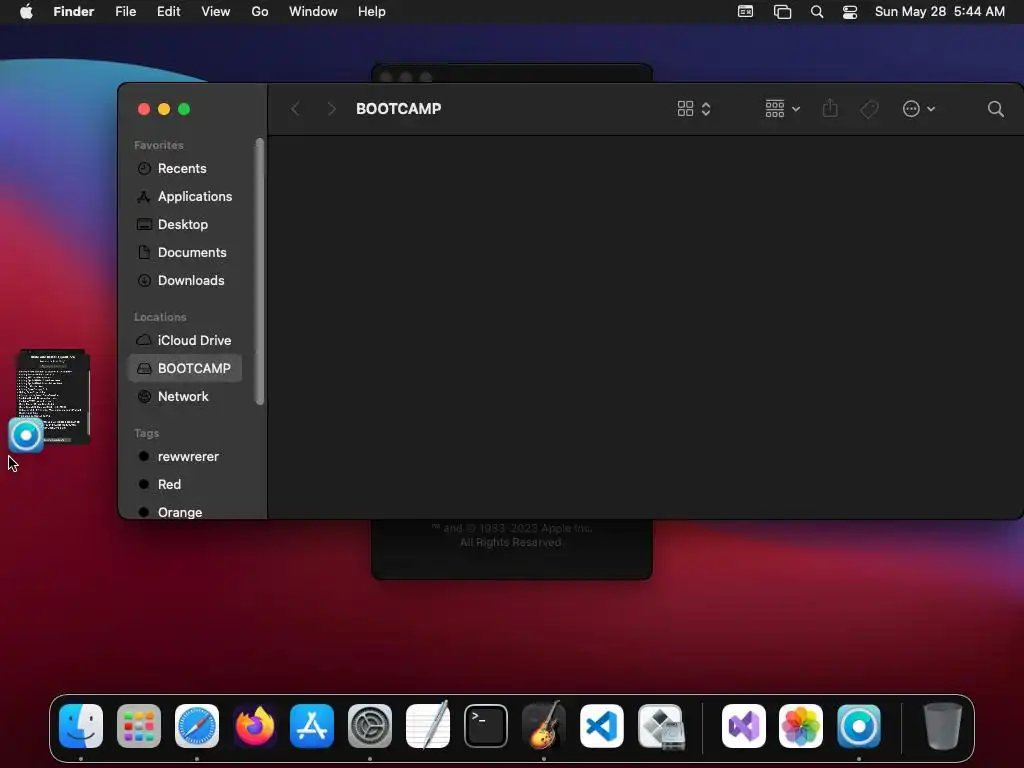This screenshot has width=1024, height=768.
Task: Launch Safari from the Dock
Action: coord(197,726)
